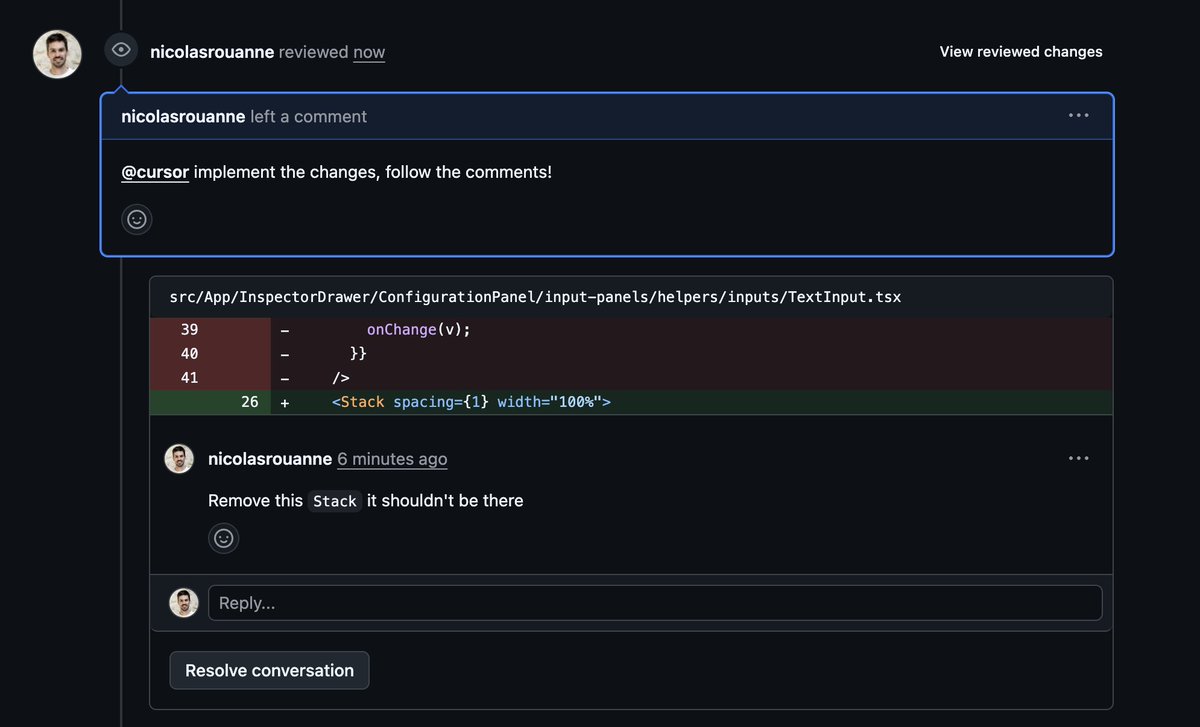Click nicolasrouanne name above the inline comment
This screenshot has width=1200, height=727.
point(270,459)
